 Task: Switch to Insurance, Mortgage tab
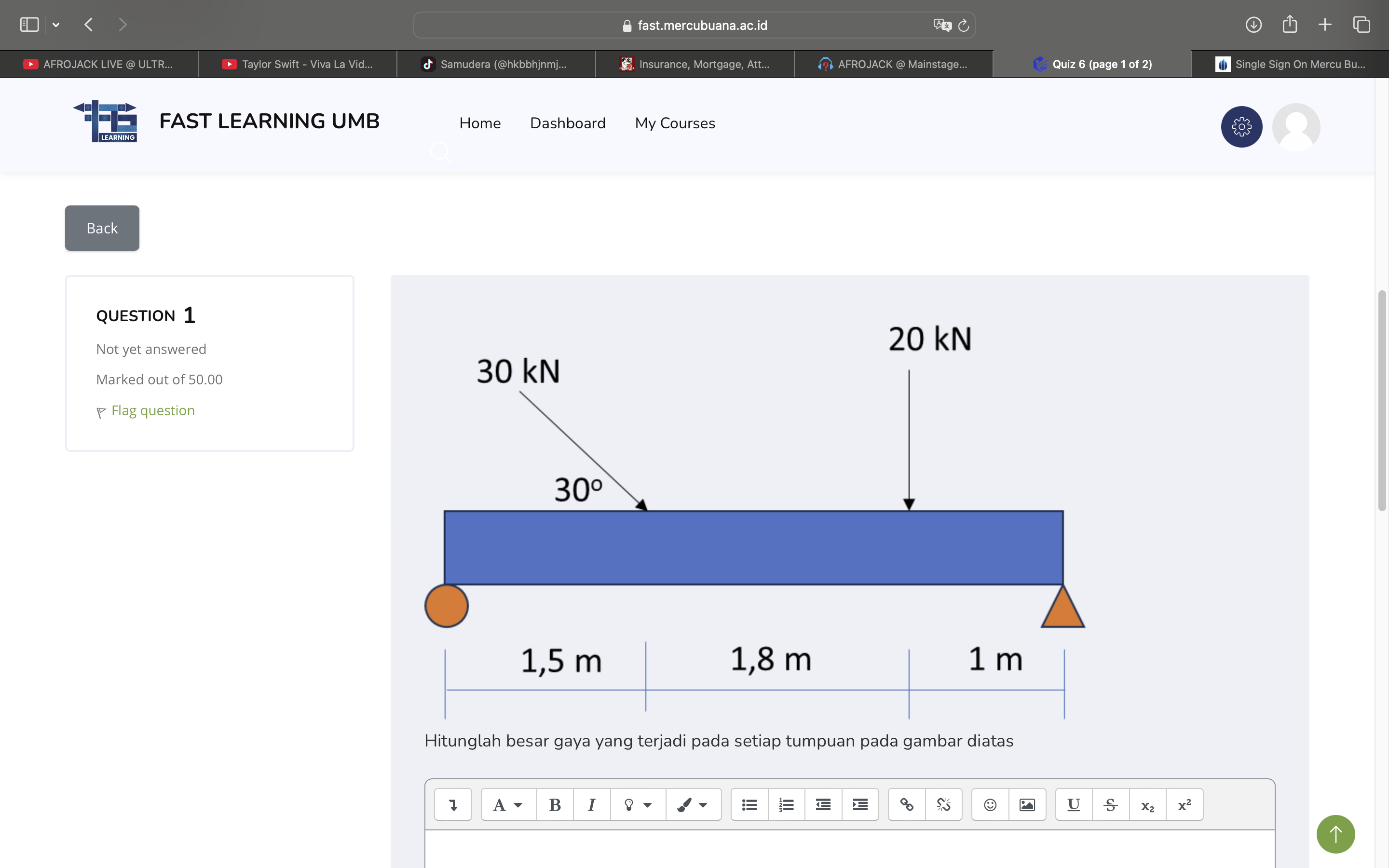pos(694,64)
